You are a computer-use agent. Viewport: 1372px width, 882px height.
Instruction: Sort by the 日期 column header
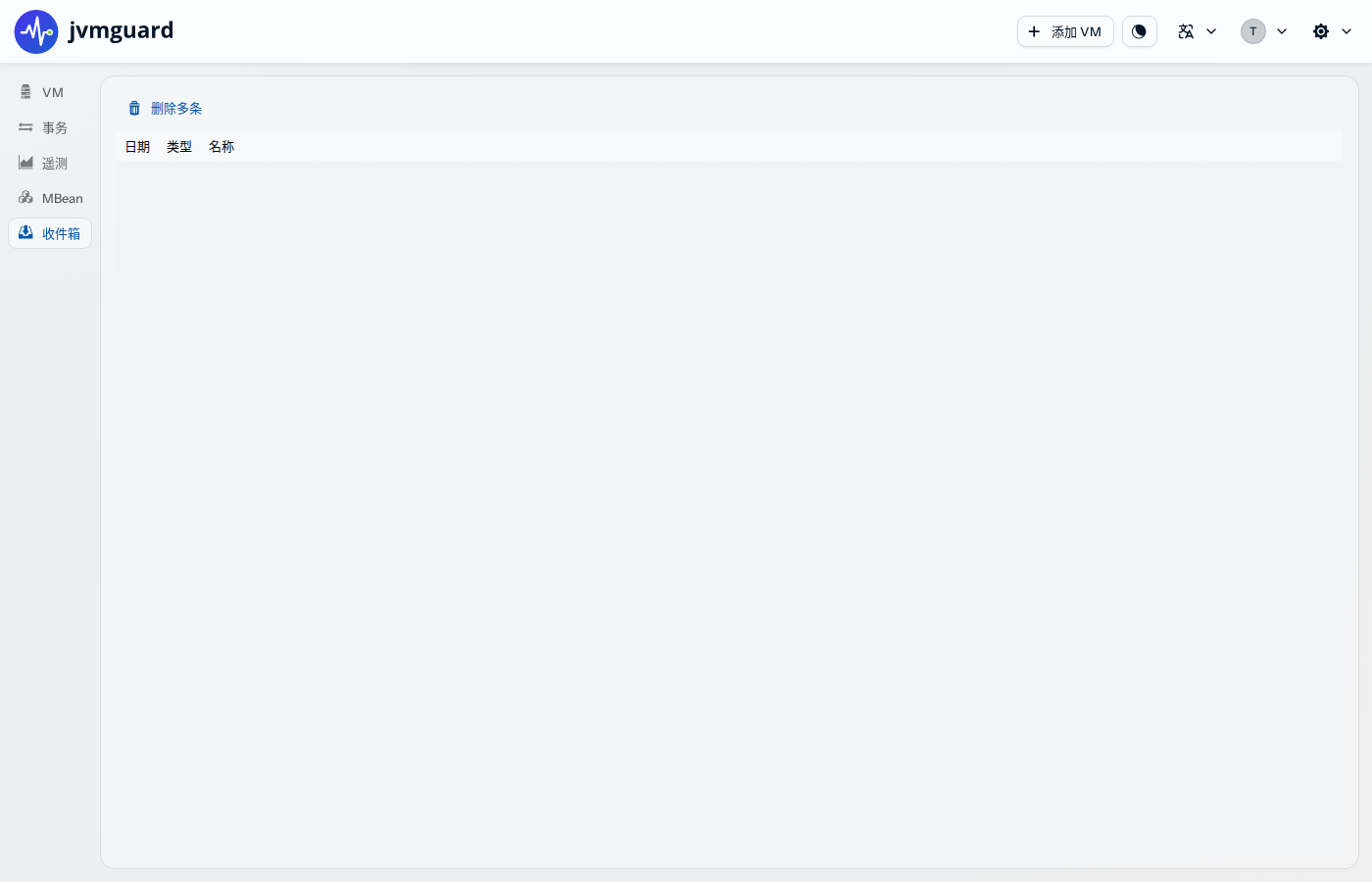coord(137,146)
